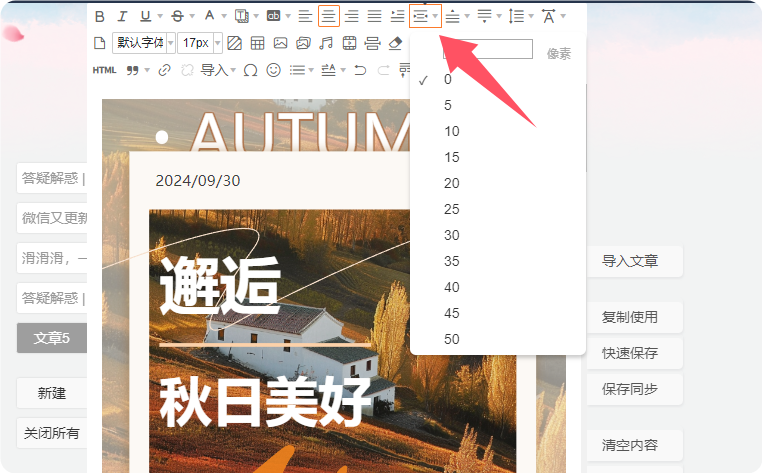
Task: Insert a video
Action: 349,43
